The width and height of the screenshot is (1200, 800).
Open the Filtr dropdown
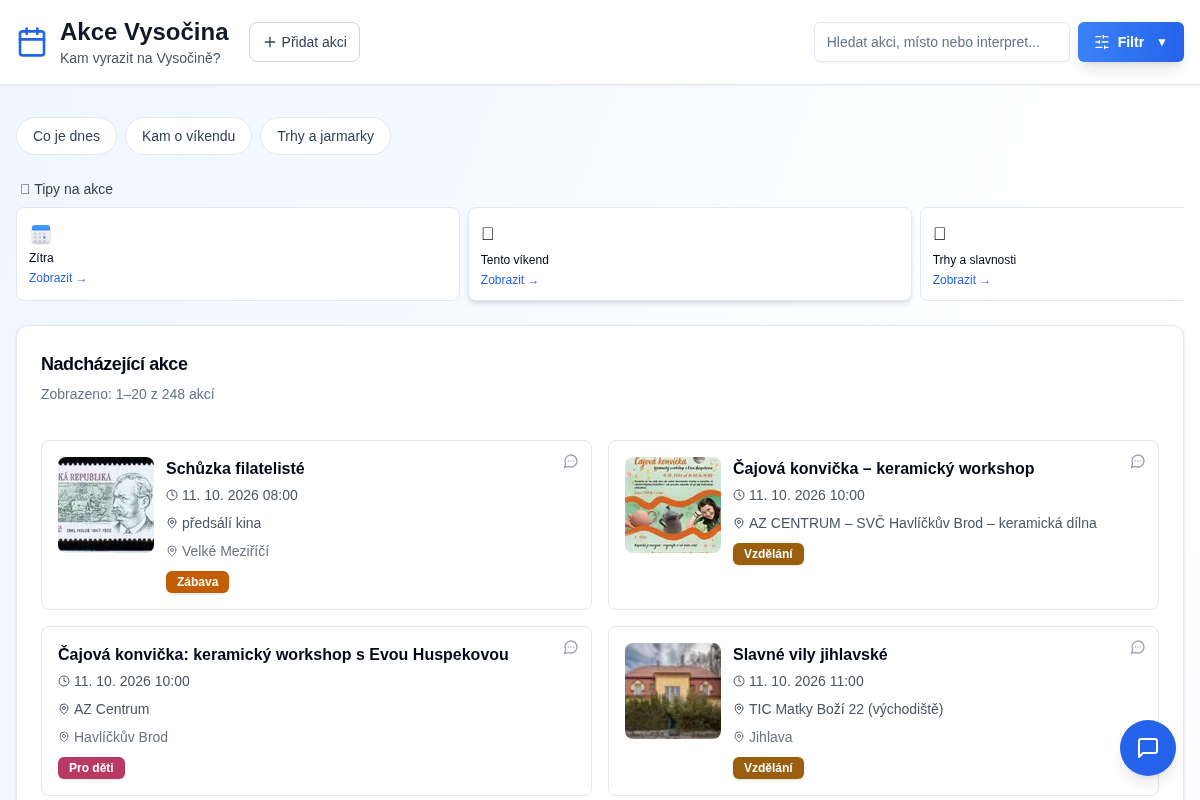point(1131,42)
